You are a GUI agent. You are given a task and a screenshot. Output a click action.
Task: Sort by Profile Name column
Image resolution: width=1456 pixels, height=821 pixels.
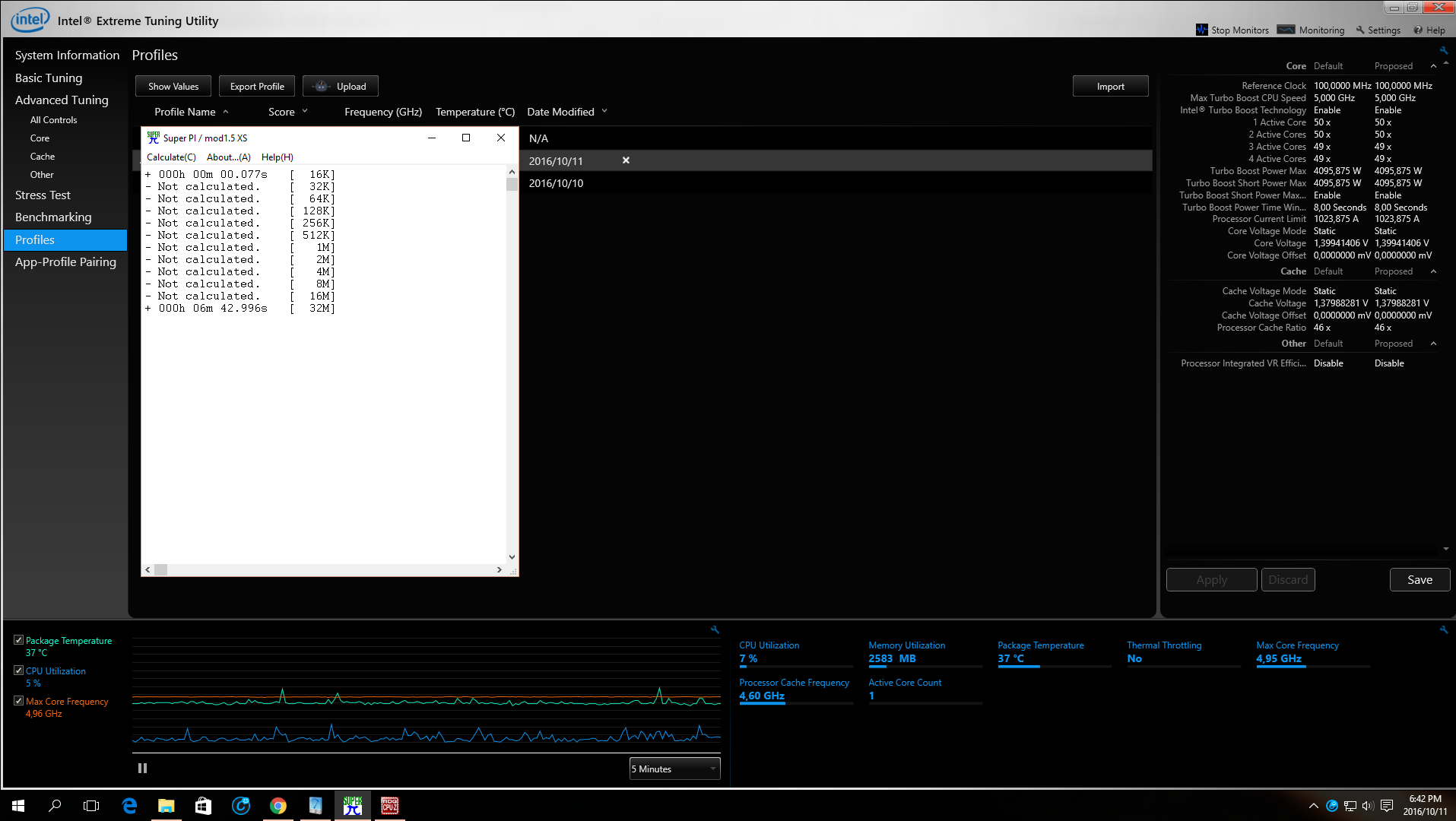click(x=185, y=112)
